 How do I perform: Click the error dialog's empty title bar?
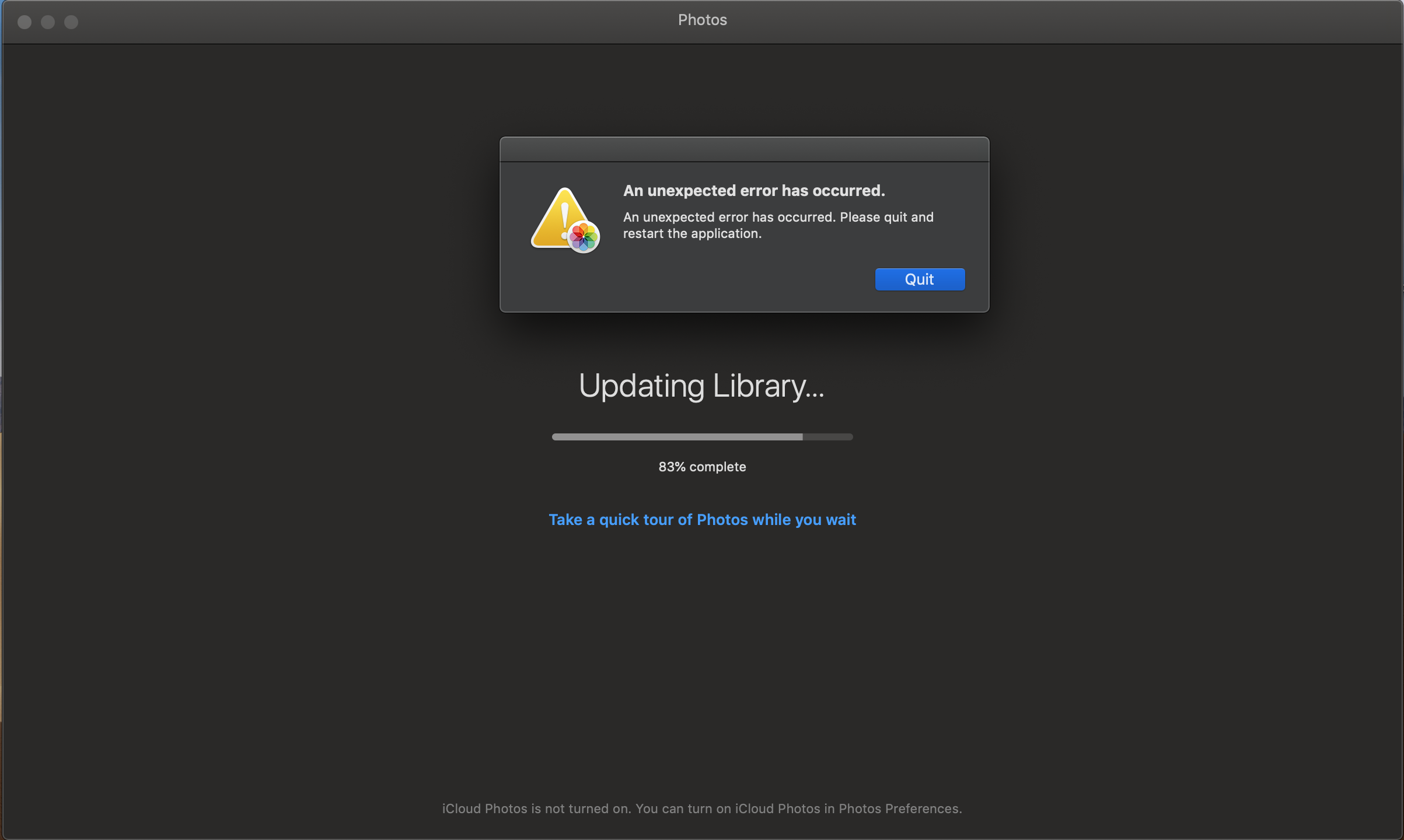pos(744,150)
